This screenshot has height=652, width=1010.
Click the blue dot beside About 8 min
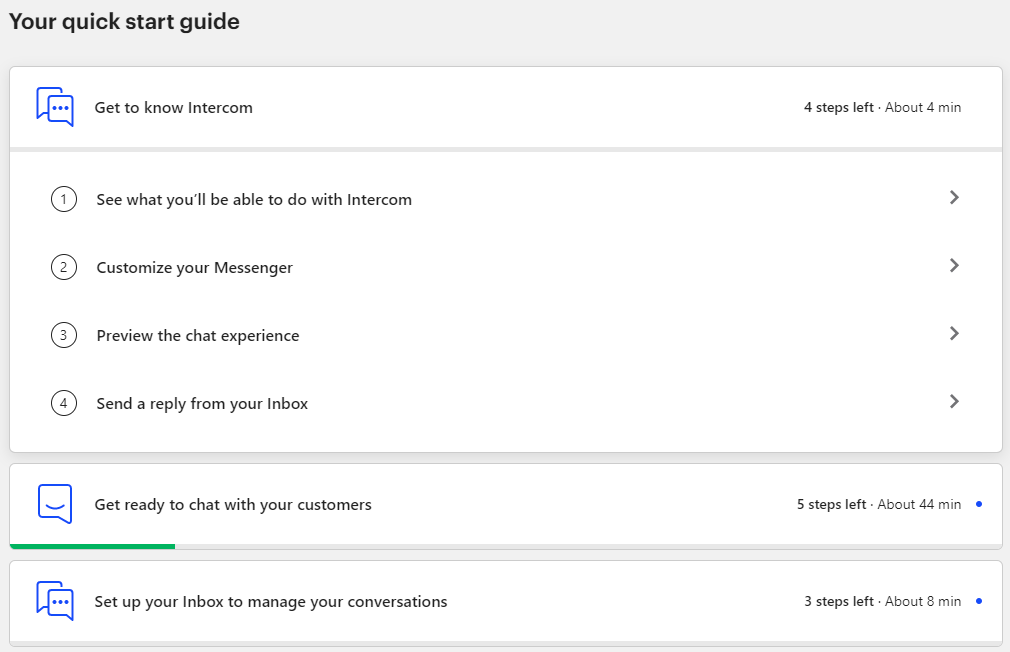979,601
